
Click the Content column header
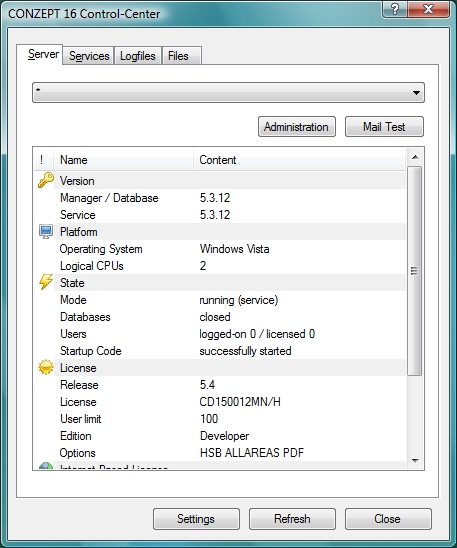point(299,160)
